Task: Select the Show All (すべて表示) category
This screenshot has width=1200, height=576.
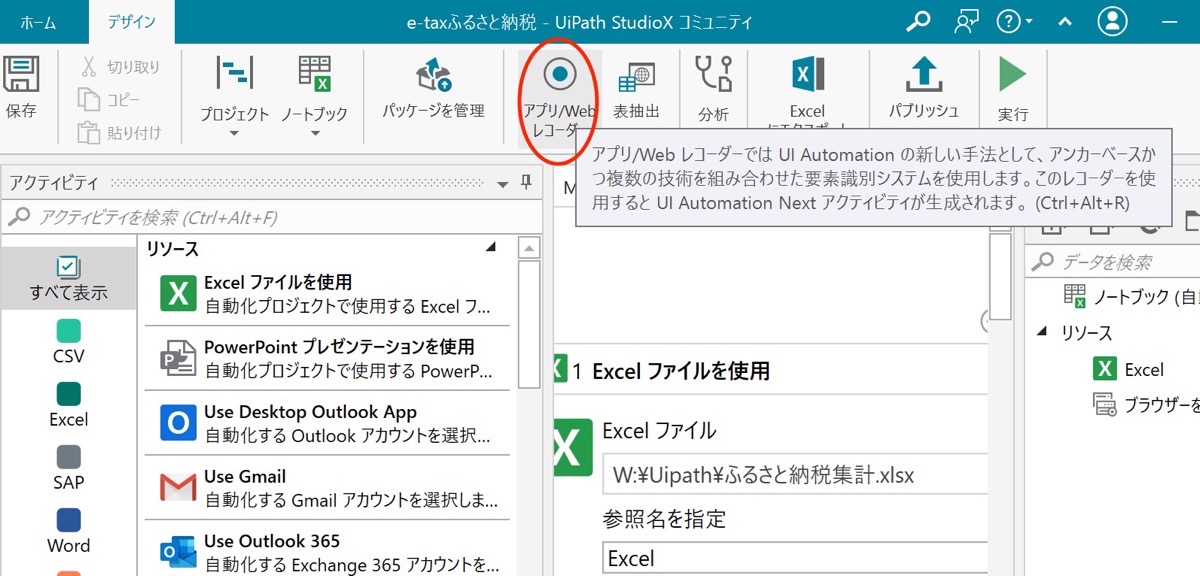Action: click(68, 279)
